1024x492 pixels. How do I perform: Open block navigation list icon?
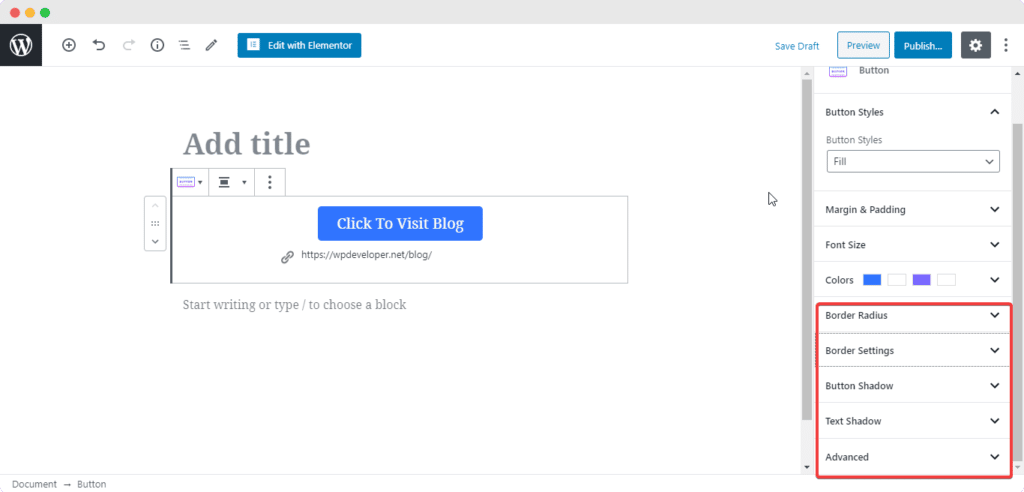185,46
